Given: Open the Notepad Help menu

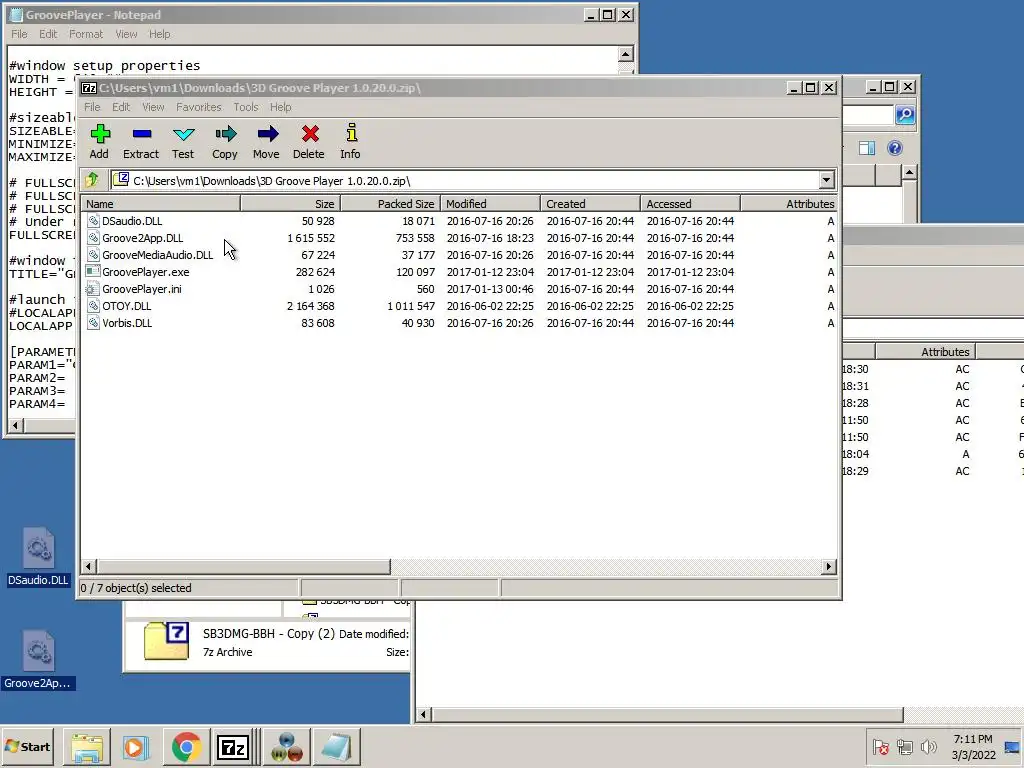Looking at the screenshot, I should (x=159, y=34).
